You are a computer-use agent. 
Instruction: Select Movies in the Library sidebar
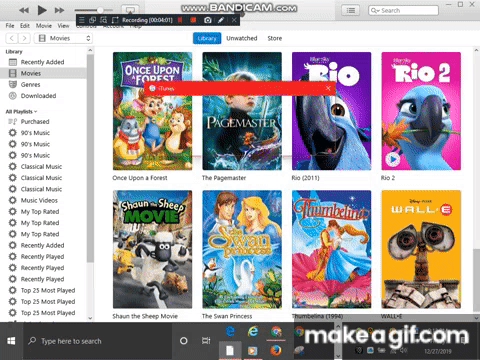(x=43, y=73)
